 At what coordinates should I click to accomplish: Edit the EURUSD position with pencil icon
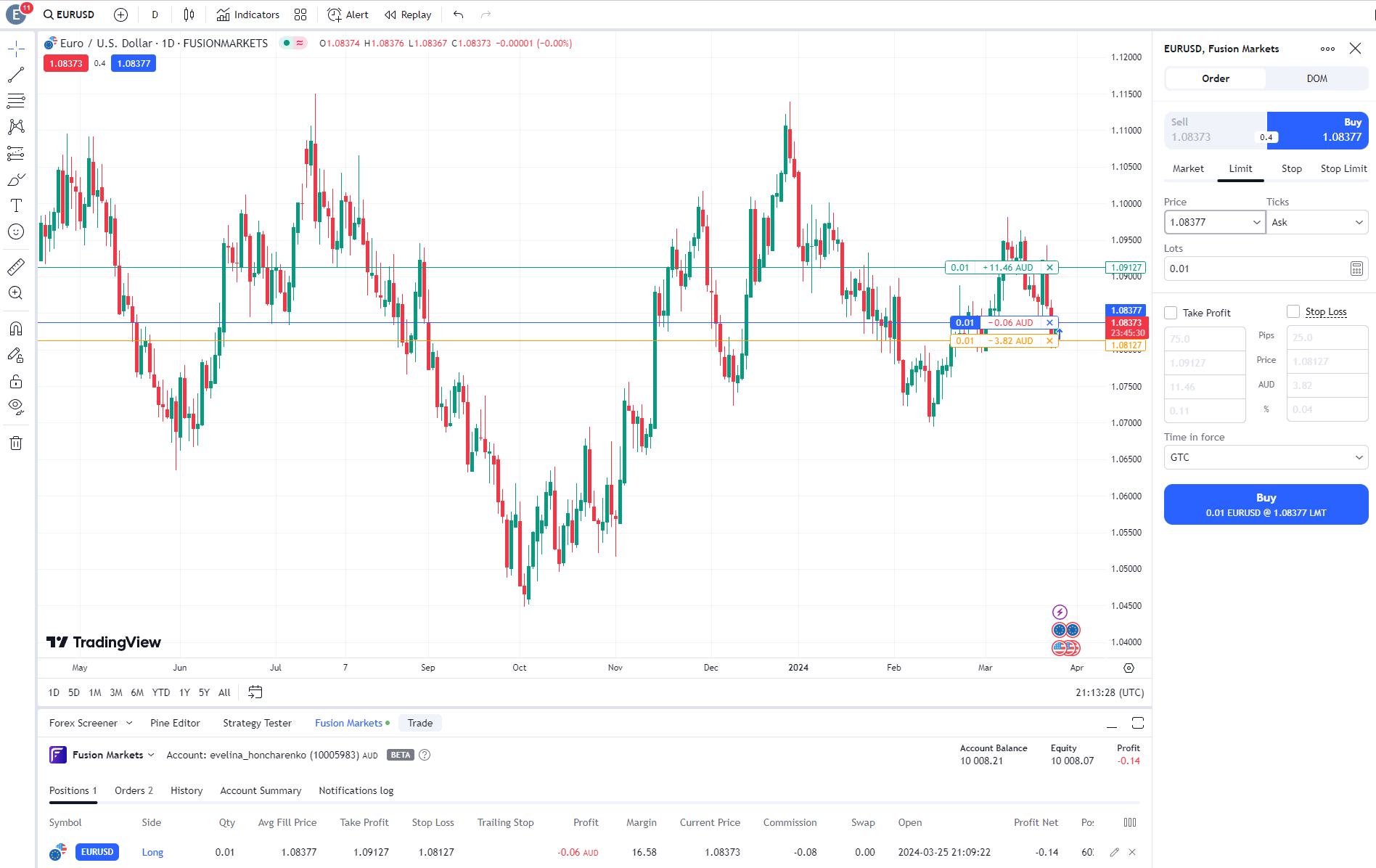pyautogui.click(x=1115, y=852)
